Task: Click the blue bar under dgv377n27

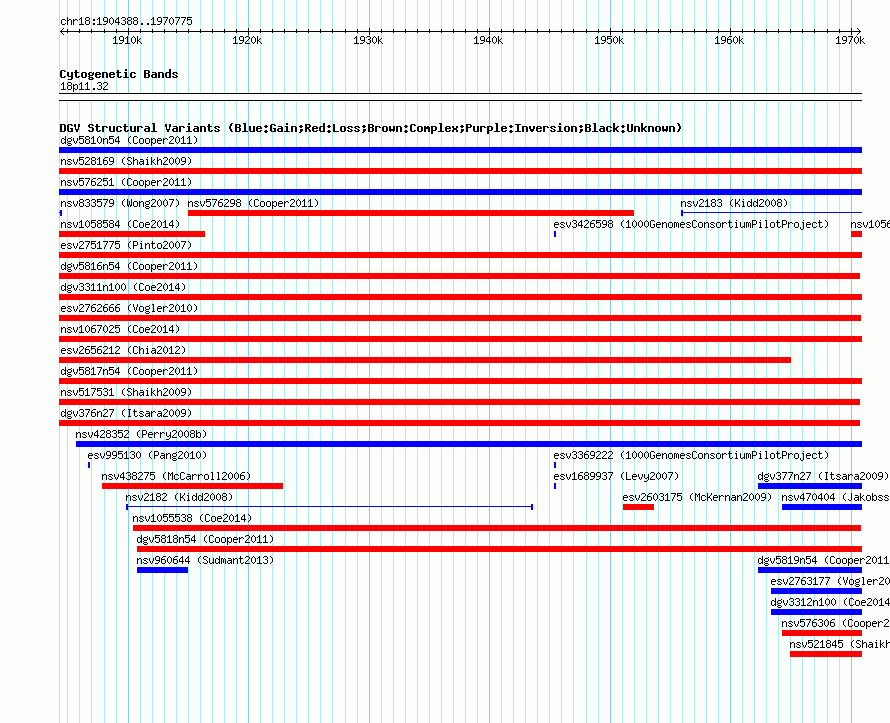Action: pyautogui.click(x=810, y=486)
